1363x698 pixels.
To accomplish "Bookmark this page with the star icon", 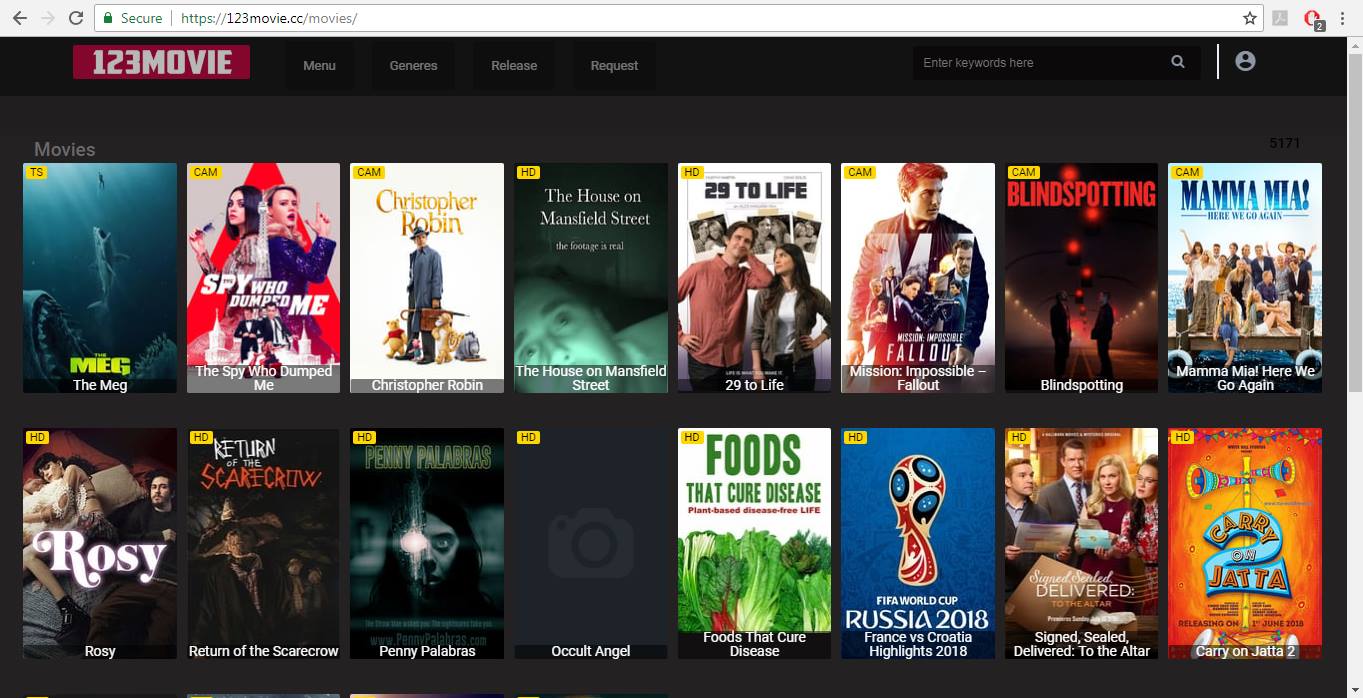I will click(x=1249, y=18).
